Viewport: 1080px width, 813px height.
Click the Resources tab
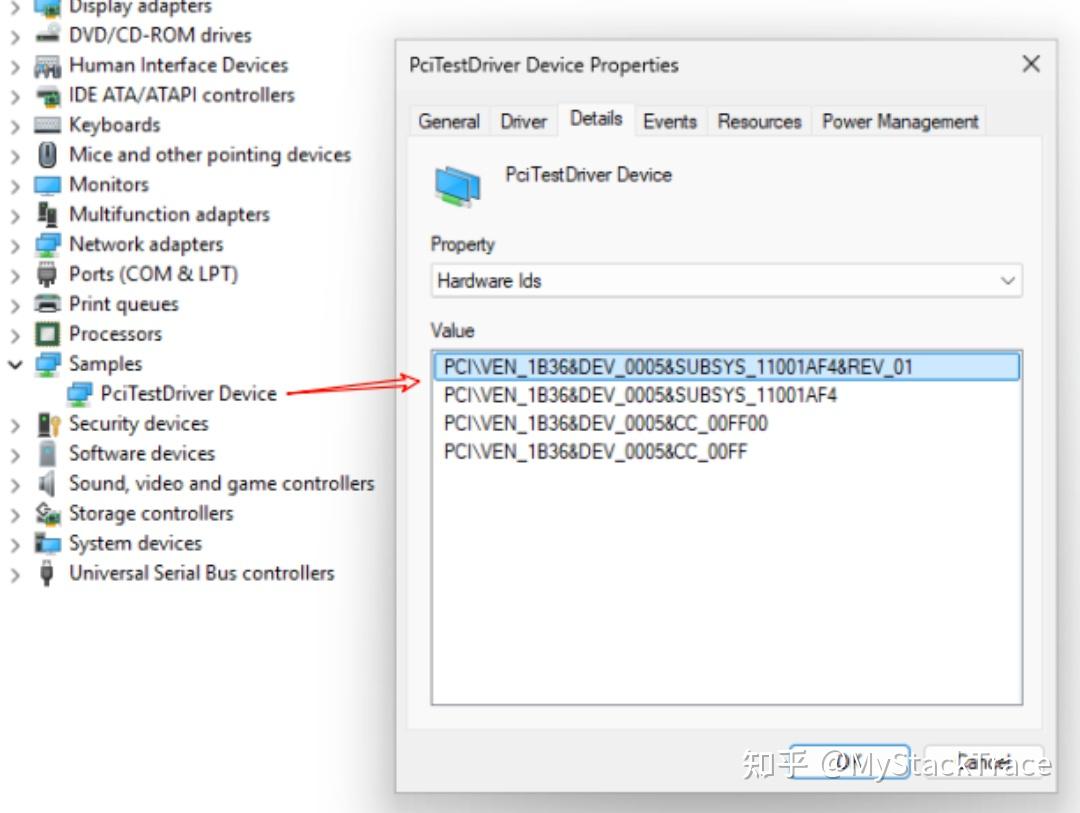point(758,120)
